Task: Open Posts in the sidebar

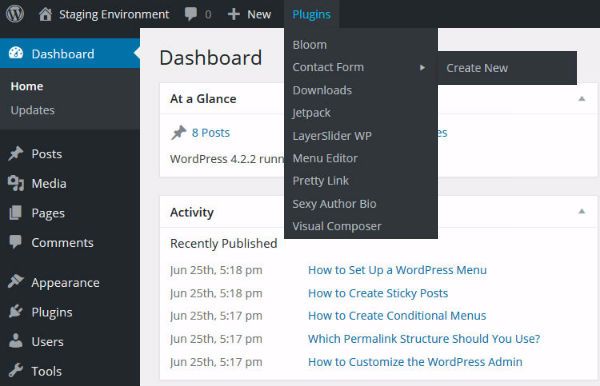Action: pyautogui.click(x=47, y=154)
